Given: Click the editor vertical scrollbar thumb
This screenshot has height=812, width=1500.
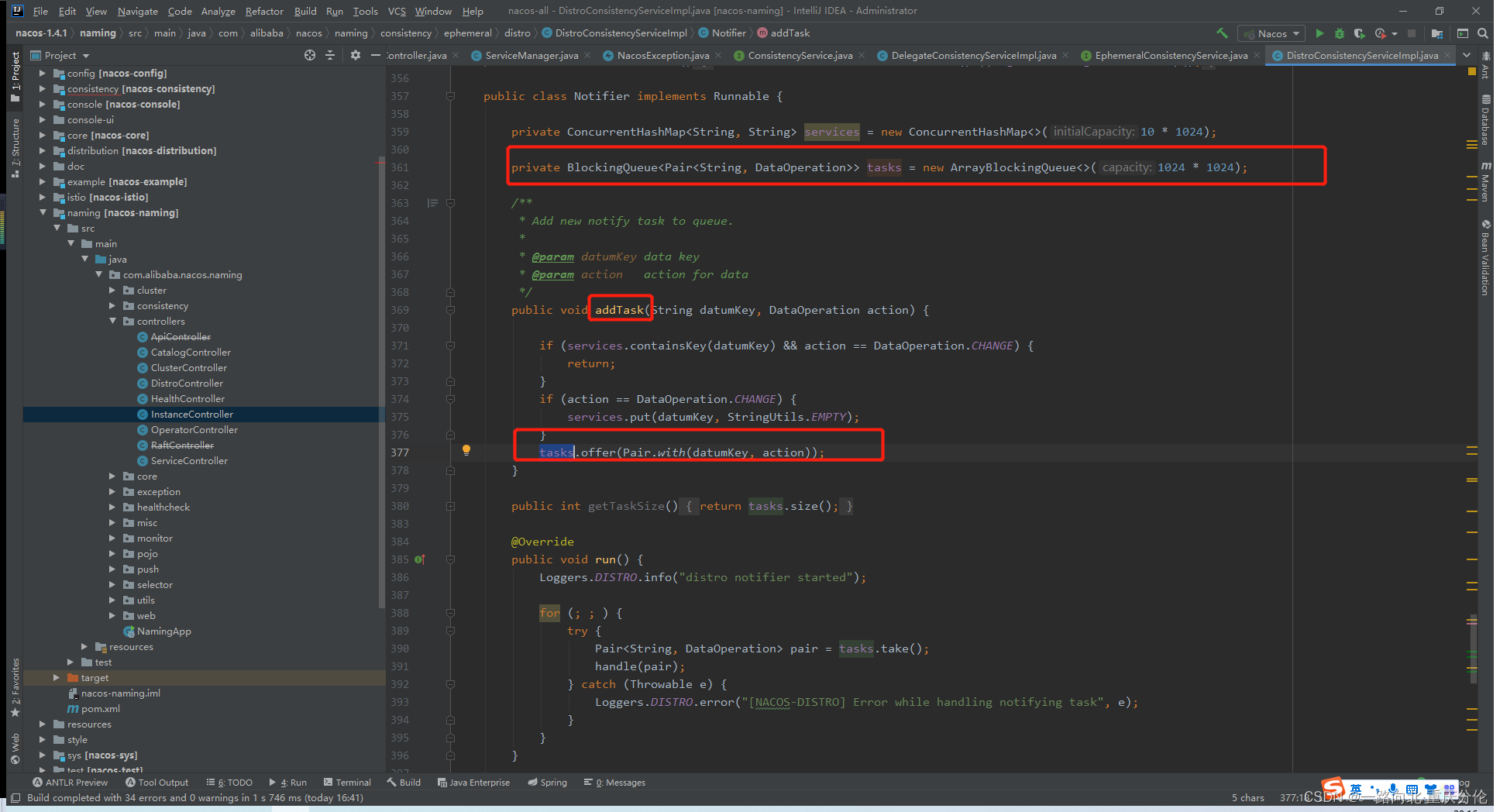Looking at the screenshot, I should (x=1473, y=649).
